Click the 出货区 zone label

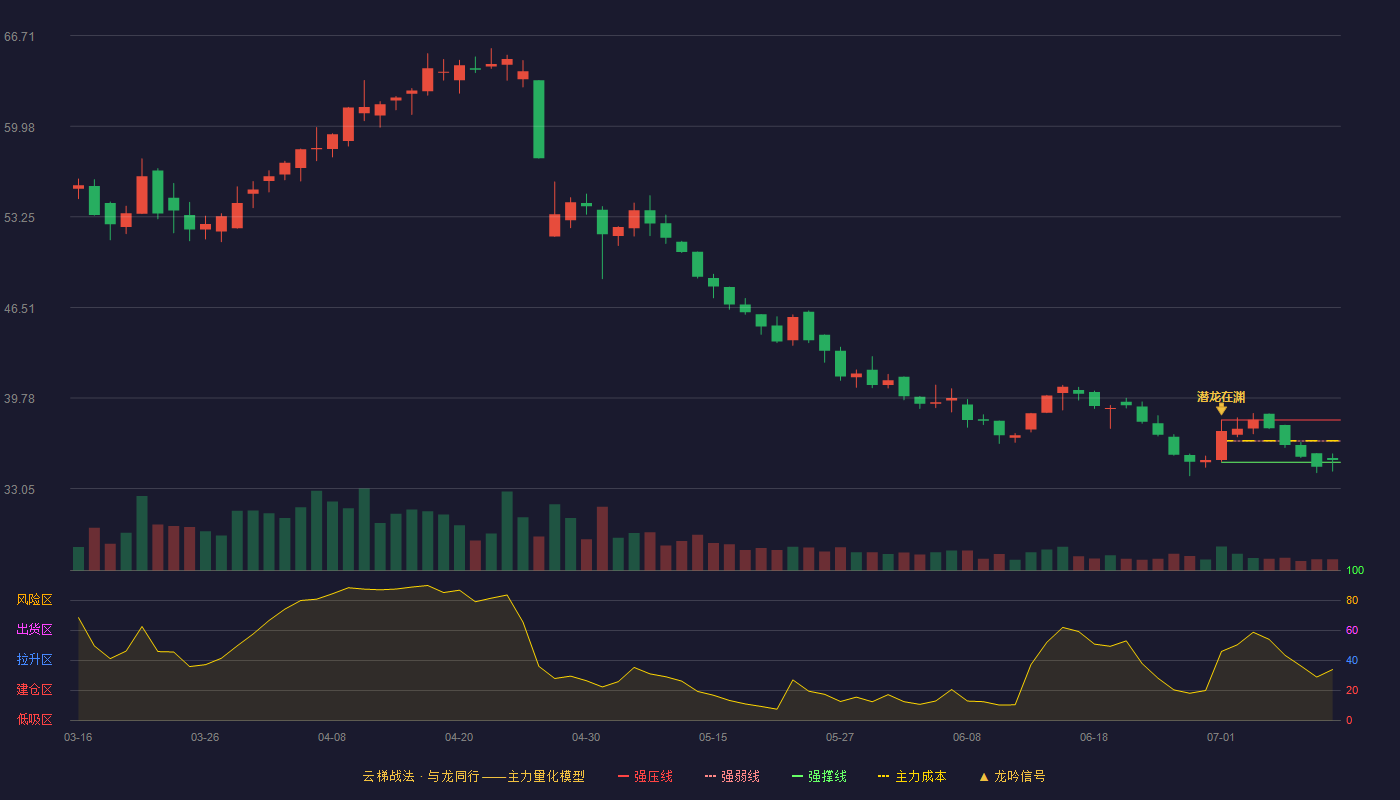tap(34, 630)
